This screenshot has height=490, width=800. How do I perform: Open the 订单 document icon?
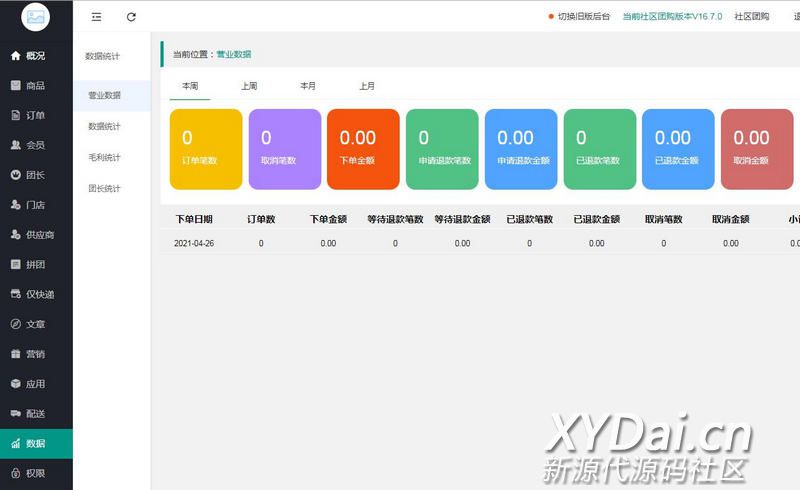click(16, 115)
